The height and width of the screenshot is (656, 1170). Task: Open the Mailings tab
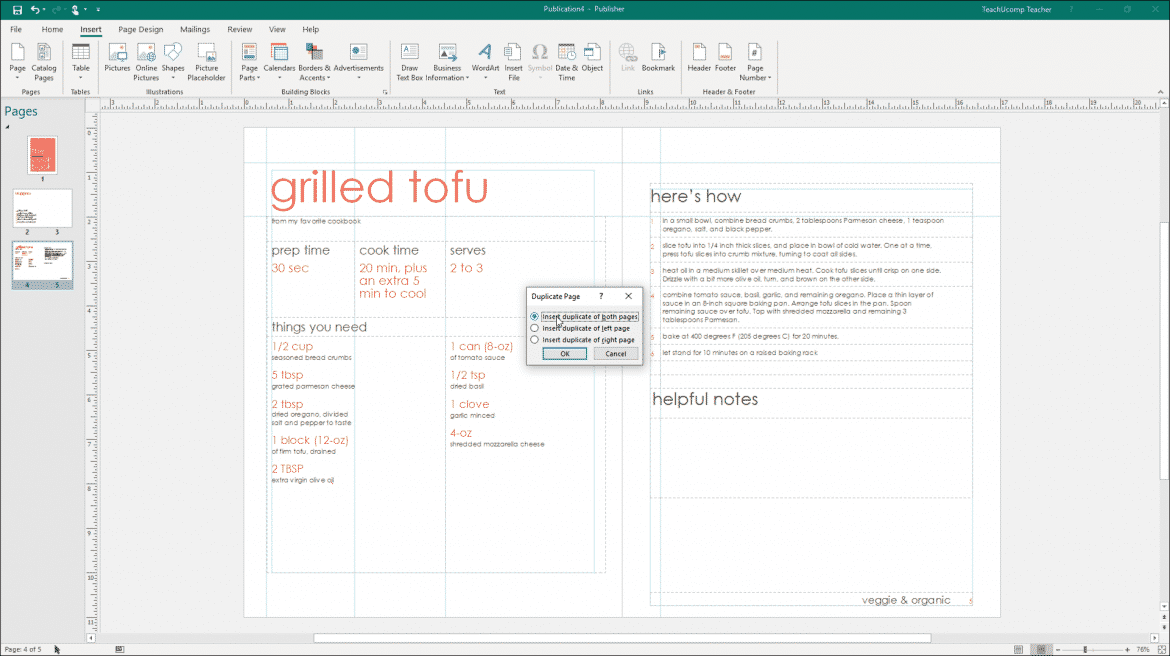pos(194,29)
